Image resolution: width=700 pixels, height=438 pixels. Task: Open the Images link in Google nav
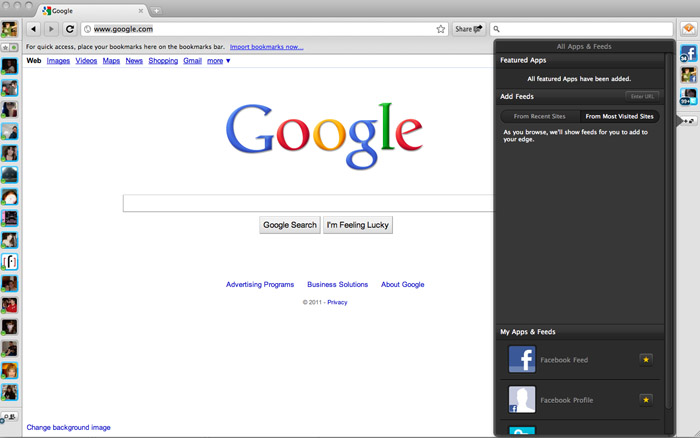tap(58, 61)
